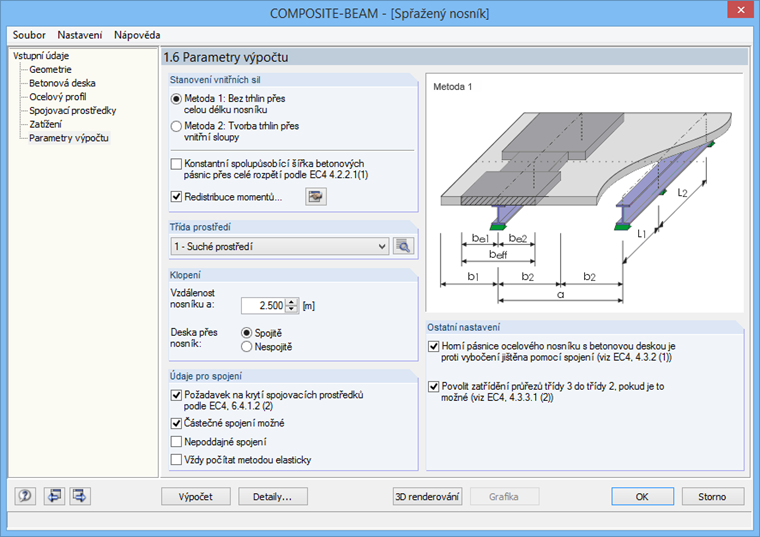Confirm with the OK button
The height and width of the screenshot is (537, 760).
[x=642, y=496]
